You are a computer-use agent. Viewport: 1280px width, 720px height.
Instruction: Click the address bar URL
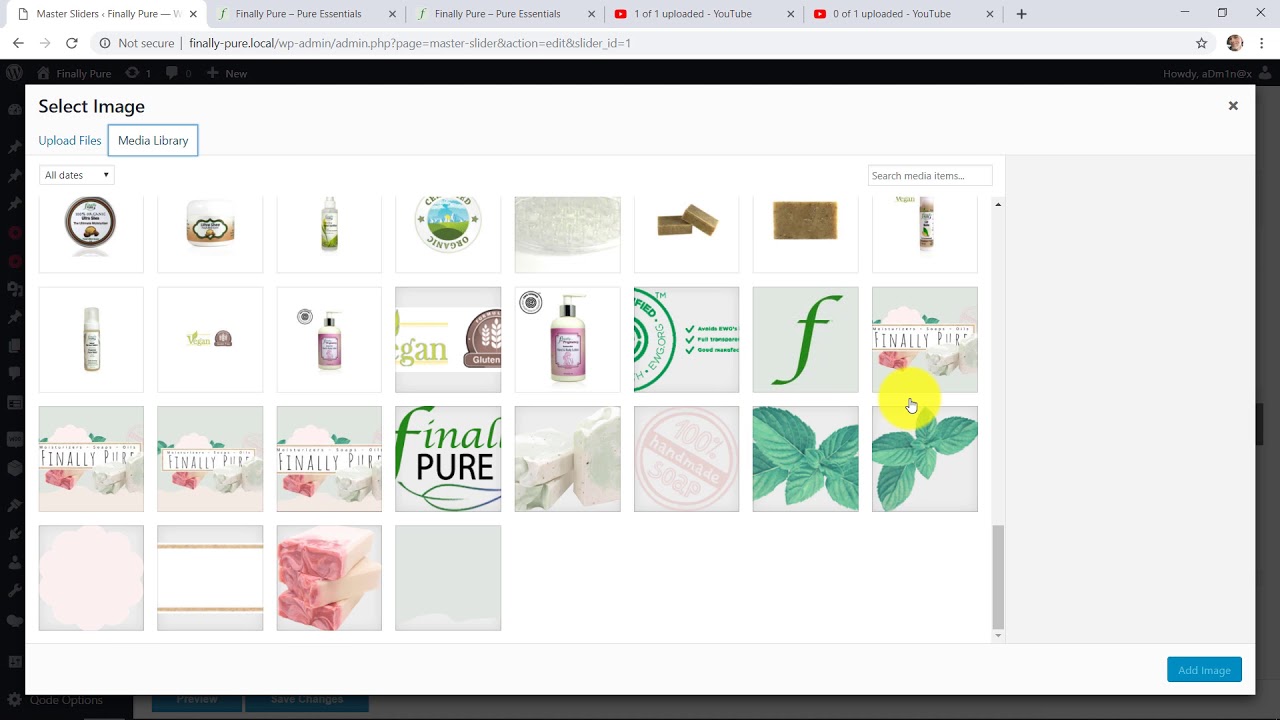tap(410, 43)
